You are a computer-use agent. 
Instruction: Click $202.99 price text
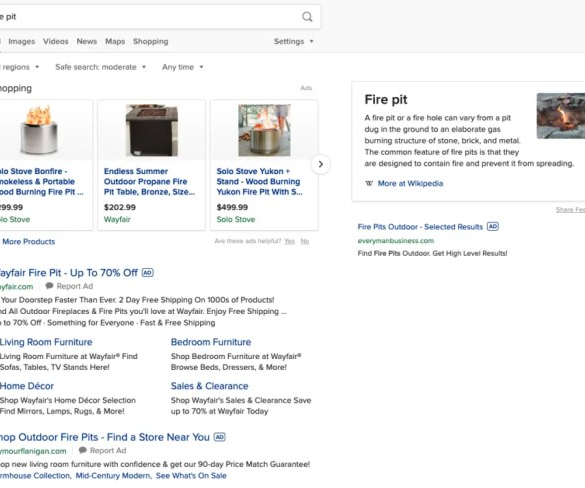120,207
